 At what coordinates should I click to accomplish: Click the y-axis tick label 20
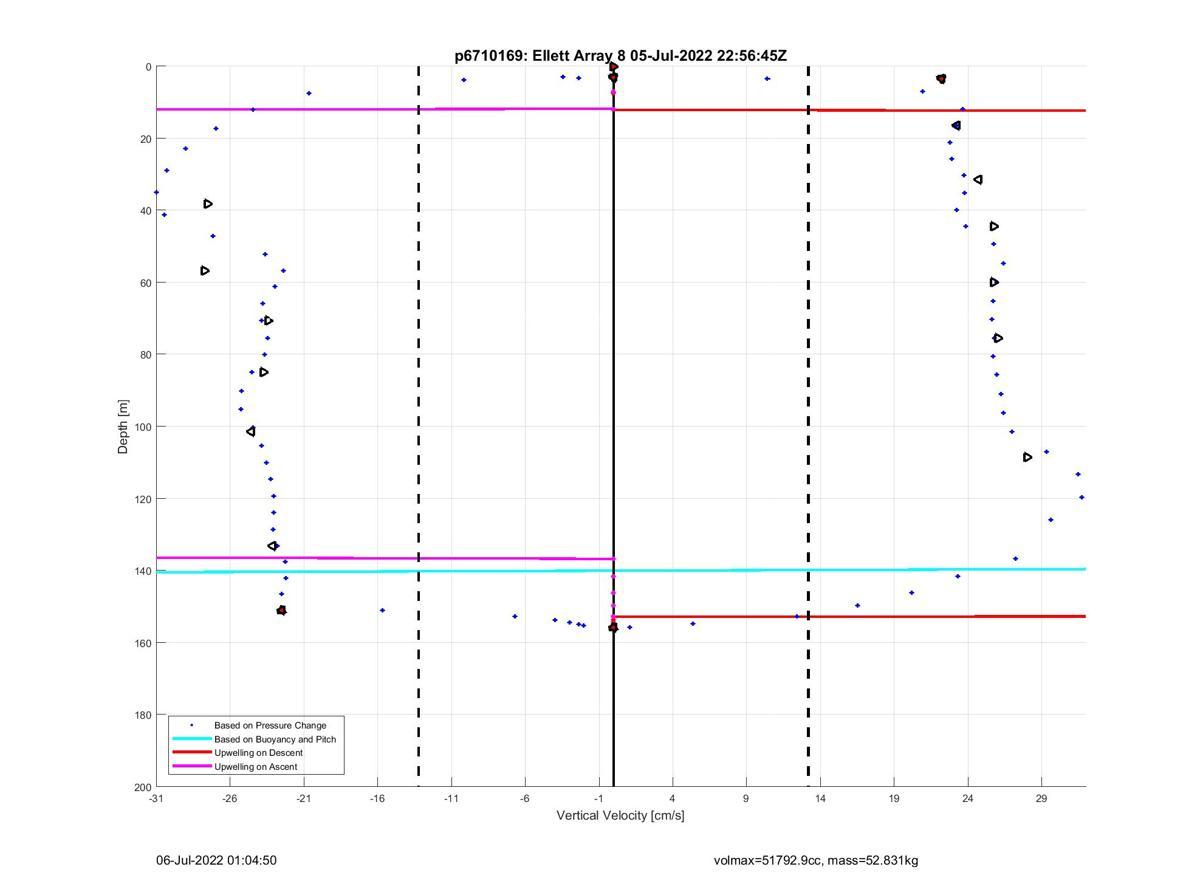pos(146,139)
